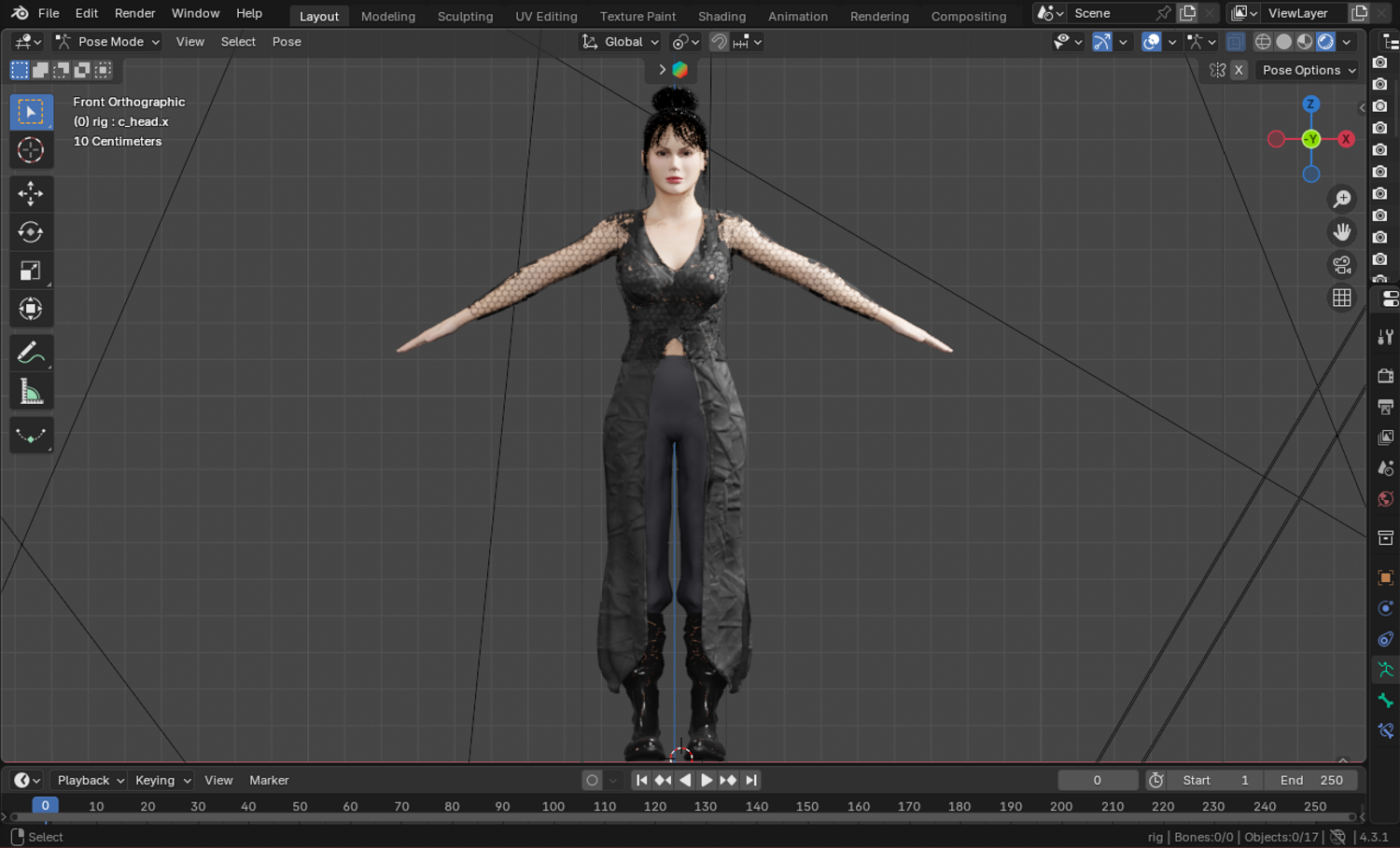Image resolution: width=1400 pixels, height=848 pixels.
Task: Choose the Measure tool
Action: [x=31, y=392]
